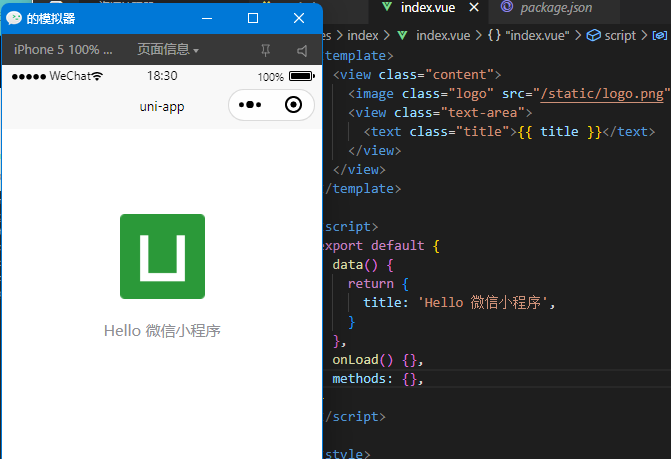Click the 100% battery percentage text
The image size is (671, 459).
pos(270,77)
